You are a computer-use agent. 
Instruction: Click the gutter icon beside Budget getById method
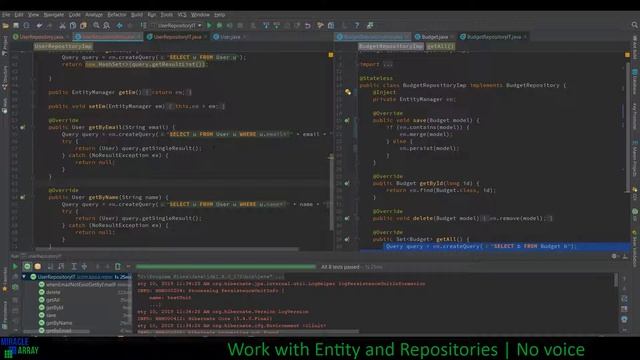tap(347, 184)
